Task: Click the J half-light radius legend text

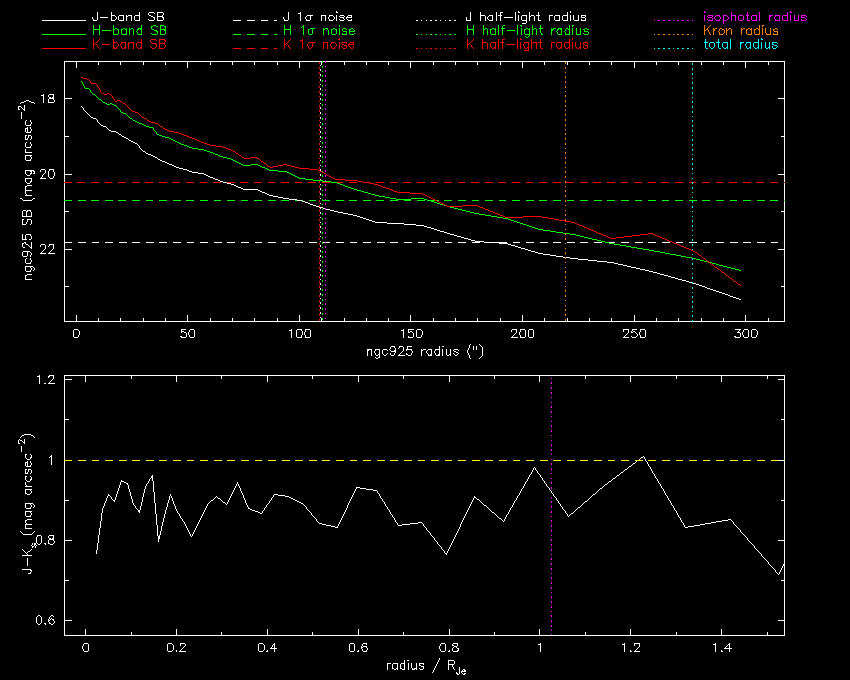Action: tap(527, 18)
